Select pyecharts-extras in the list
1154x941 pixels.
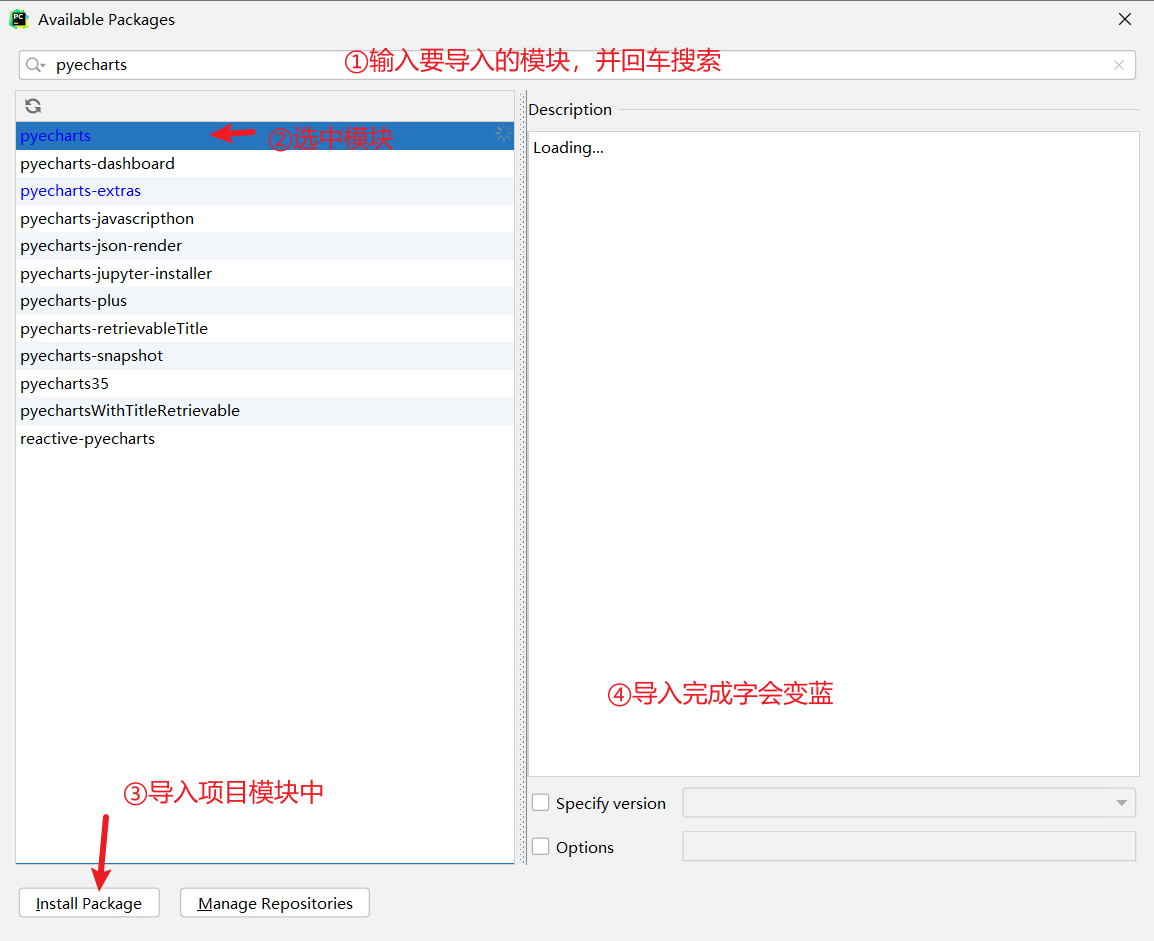tap(265, 191)
